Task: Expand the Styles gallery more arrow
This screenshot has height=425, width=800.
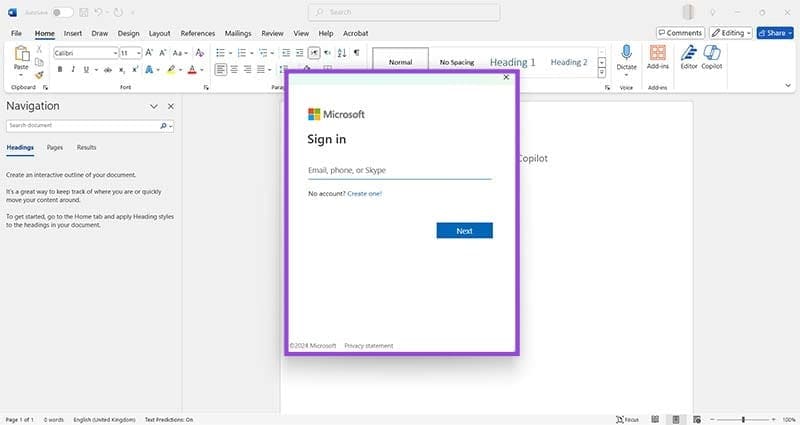Action: click(x=602, y=73)
